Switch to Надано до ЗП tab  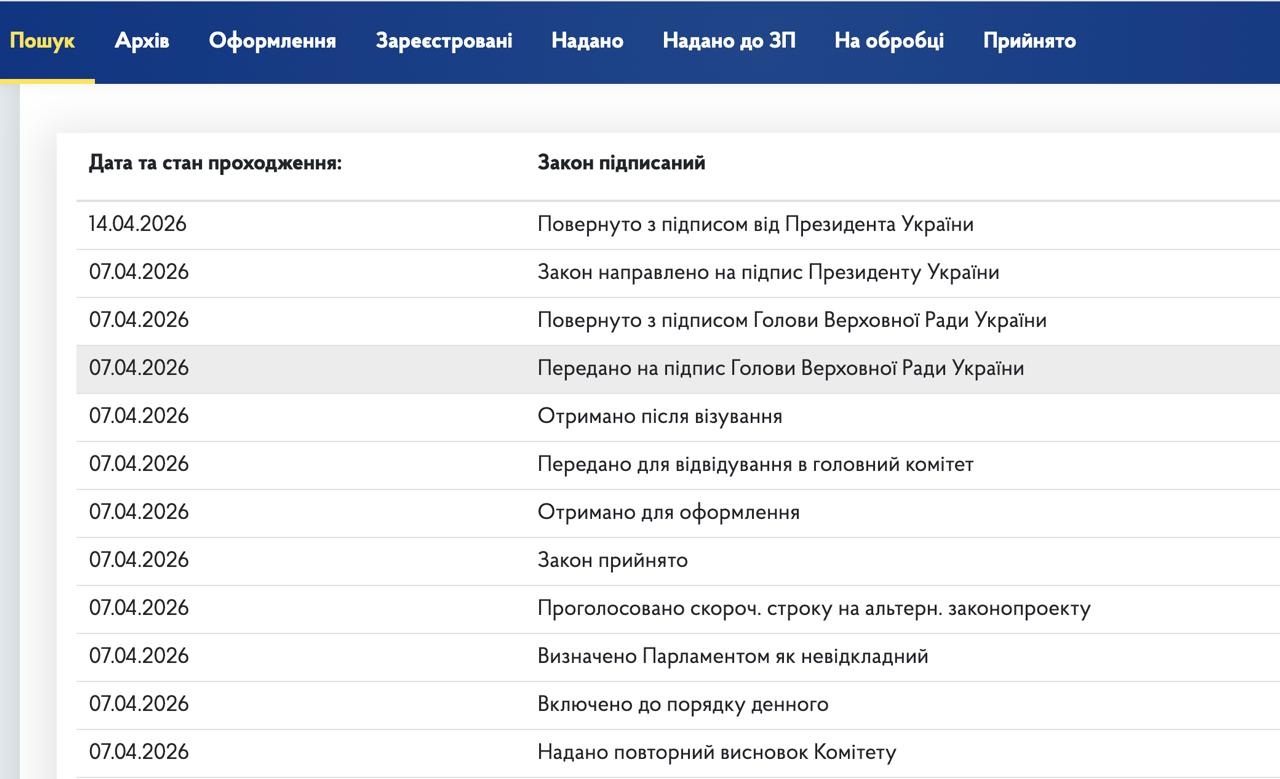pos(729,41)
